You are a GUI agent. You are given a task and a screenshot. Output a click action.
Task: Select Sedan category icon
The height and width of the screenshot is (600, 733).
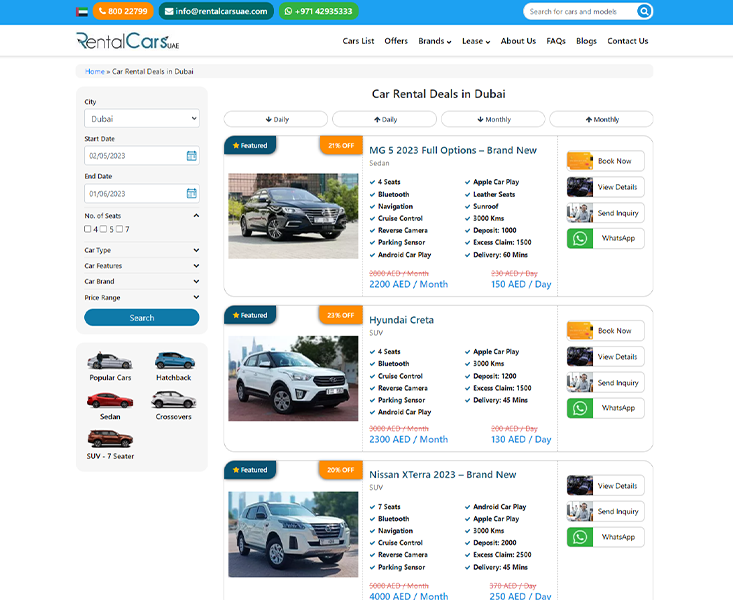tap(110, 400)
